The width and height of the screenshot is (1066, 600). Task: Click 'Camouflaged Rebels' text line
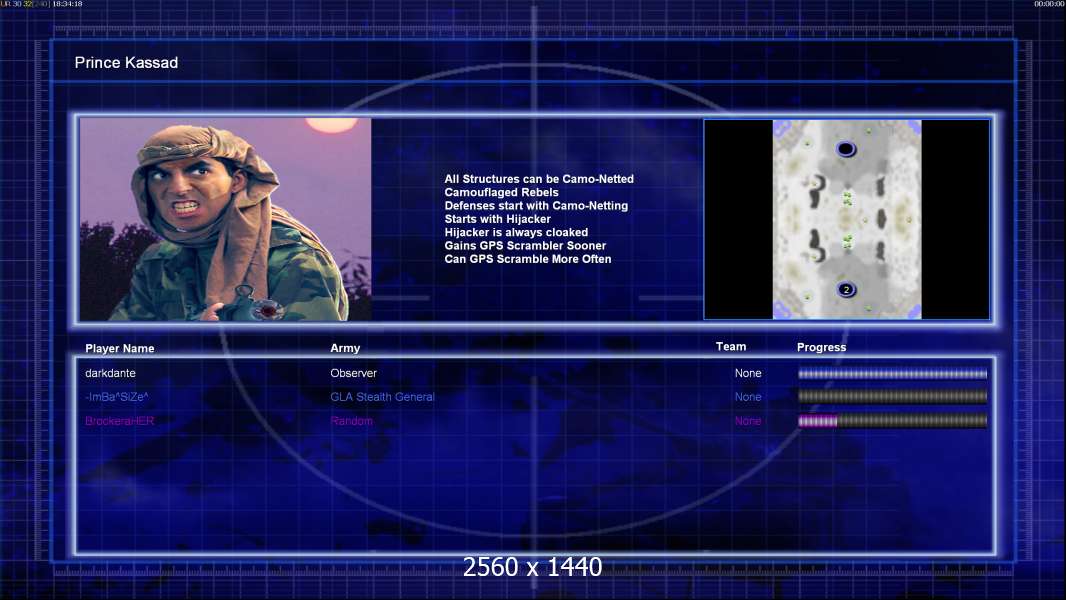pos(501,192)
